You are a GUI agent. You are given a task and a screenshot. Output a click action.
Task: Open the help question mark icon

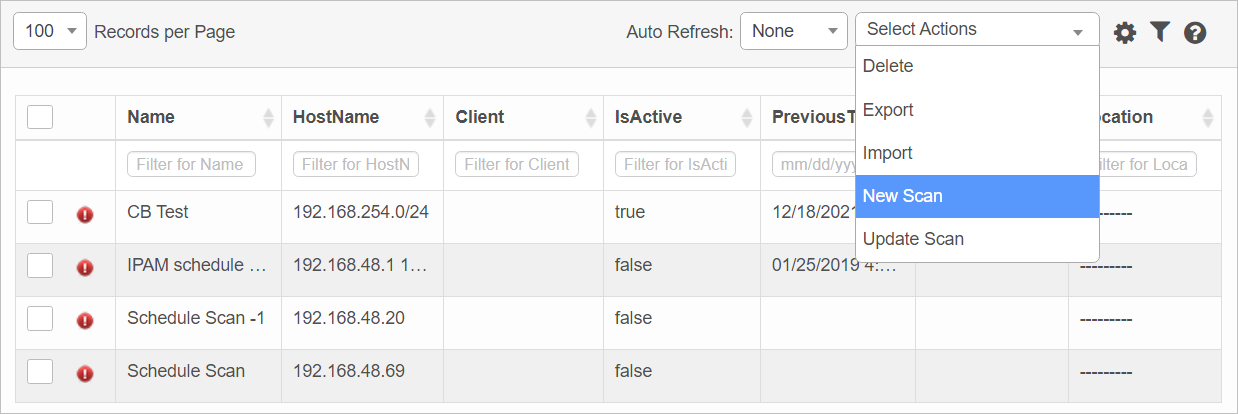click(x=1194, y=33)
